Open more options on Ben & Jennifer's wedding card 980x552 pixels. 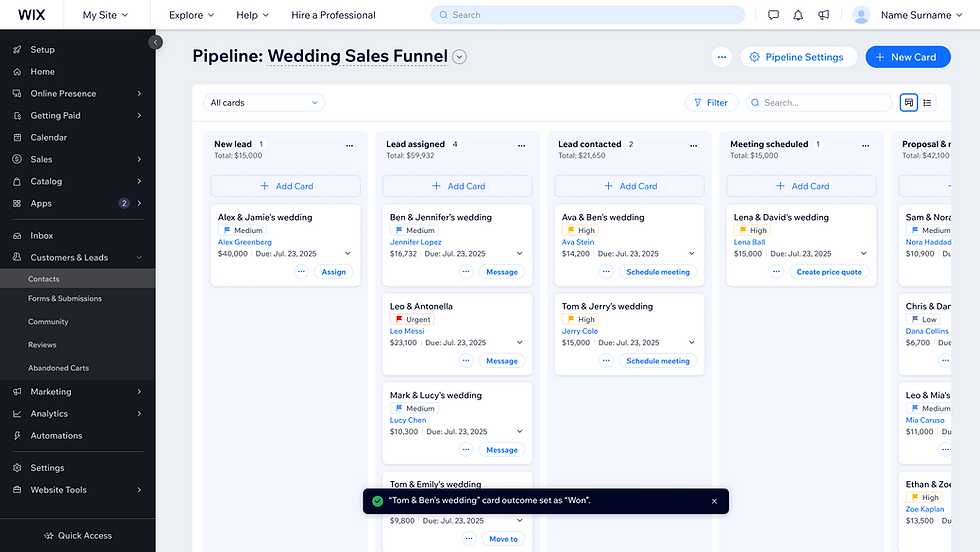(x=466, y=272)
